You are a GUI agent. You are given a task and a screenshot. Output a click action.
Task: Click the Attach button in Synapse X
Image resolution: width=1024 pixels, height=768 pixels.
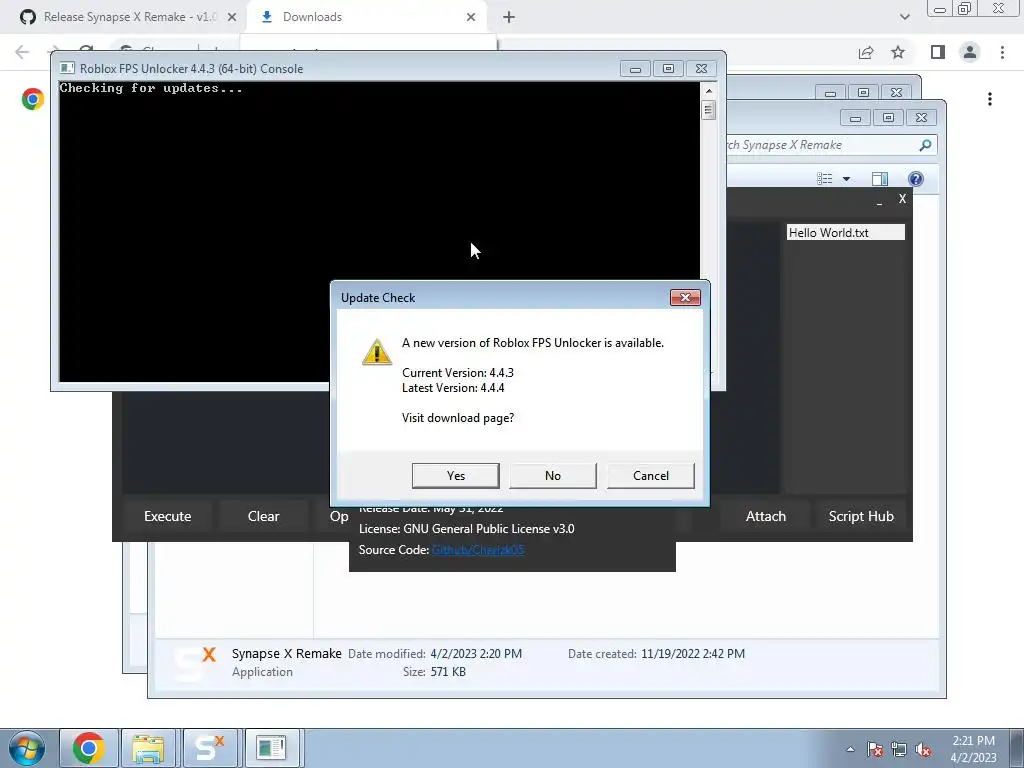pos(765,516)
